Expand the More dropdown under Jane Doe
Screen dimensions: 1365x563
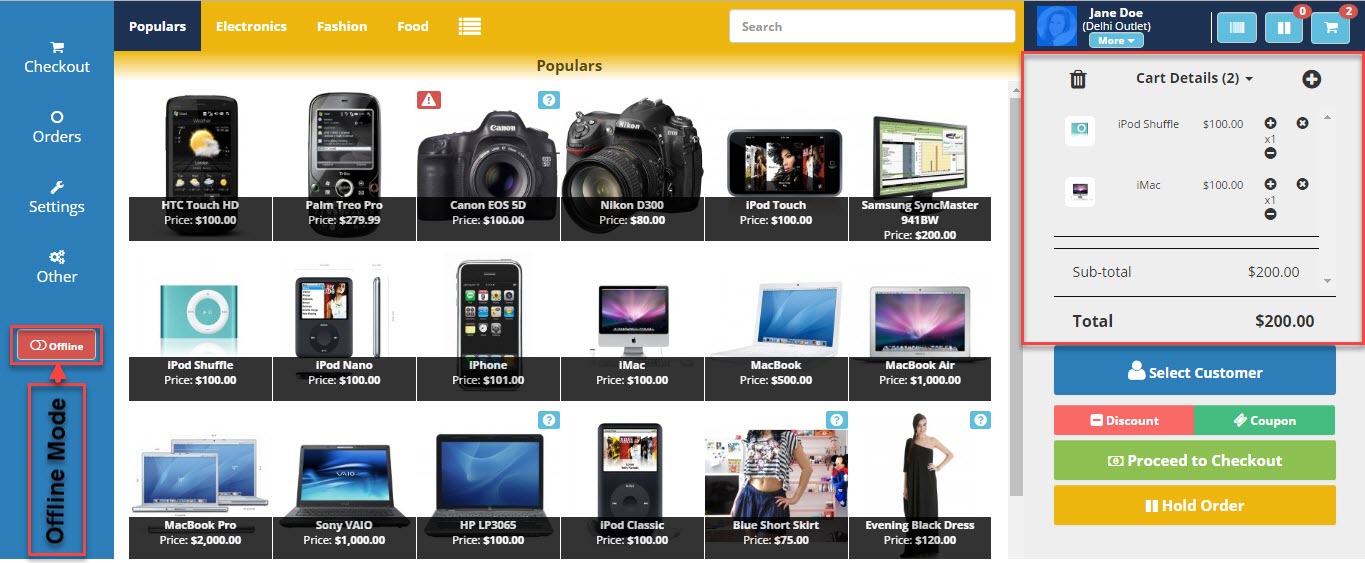click(1117, 41)
